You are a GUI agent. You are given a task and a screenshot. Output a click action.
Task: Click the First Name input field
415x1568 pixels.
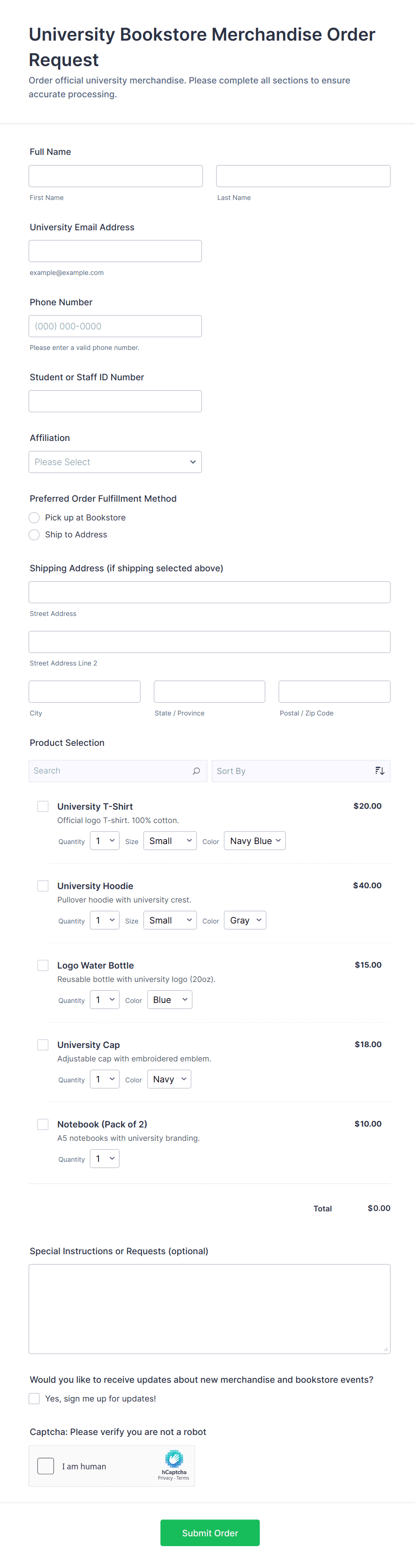coord(116,176)
